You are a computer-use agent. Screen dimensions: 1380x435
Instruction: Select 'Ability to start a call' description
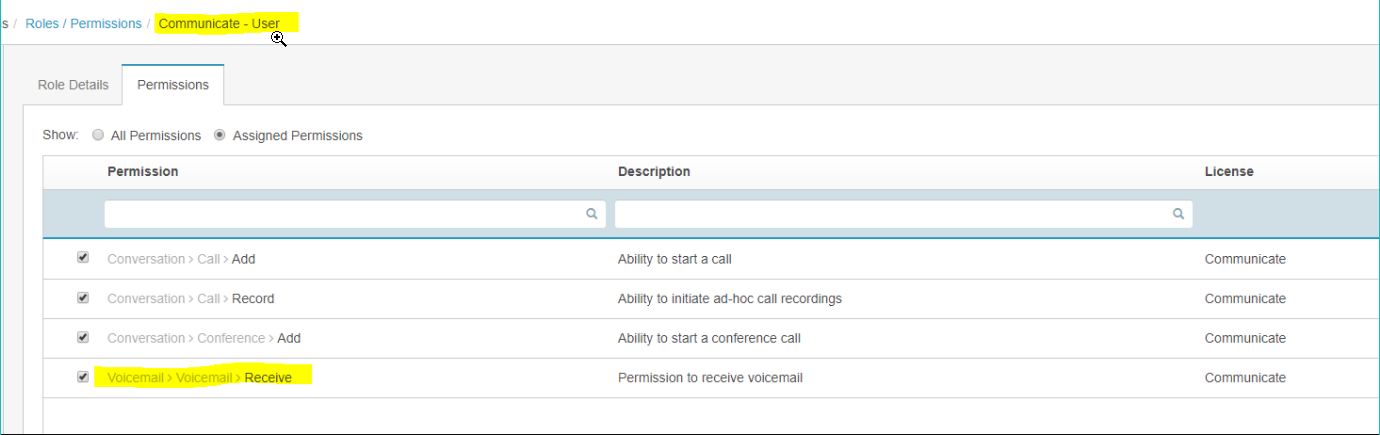(675, 259)
